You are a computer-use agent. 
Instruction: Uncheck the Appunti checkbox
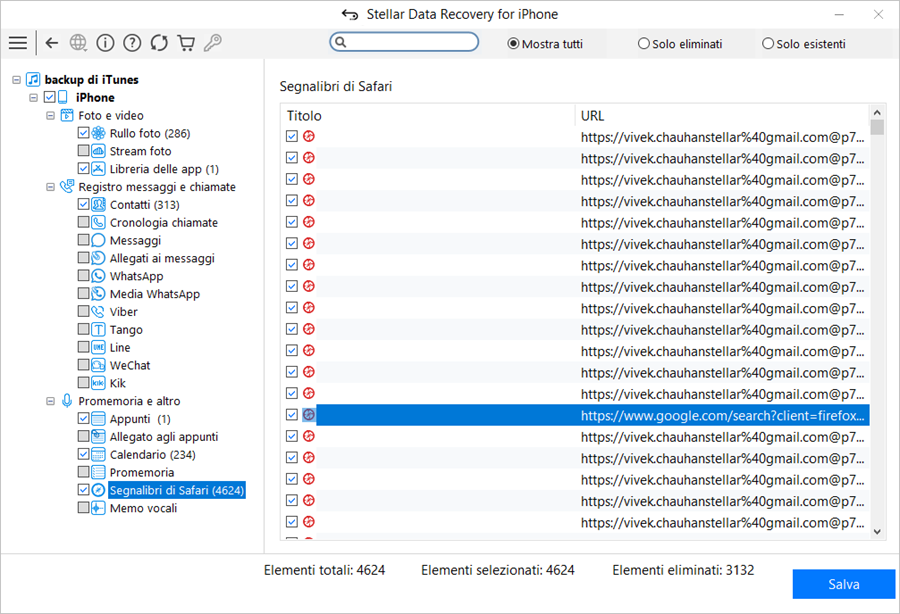click(x=83, y=418)
